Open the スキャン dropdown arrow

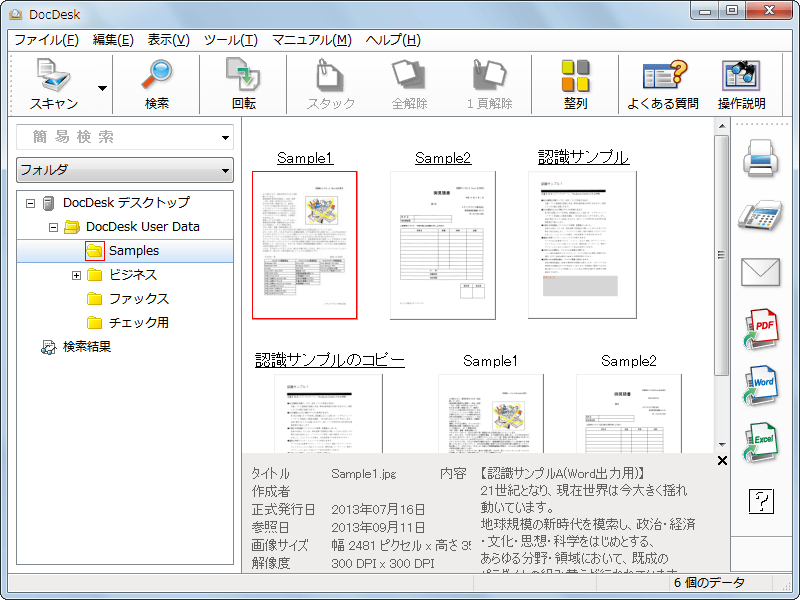103,88
